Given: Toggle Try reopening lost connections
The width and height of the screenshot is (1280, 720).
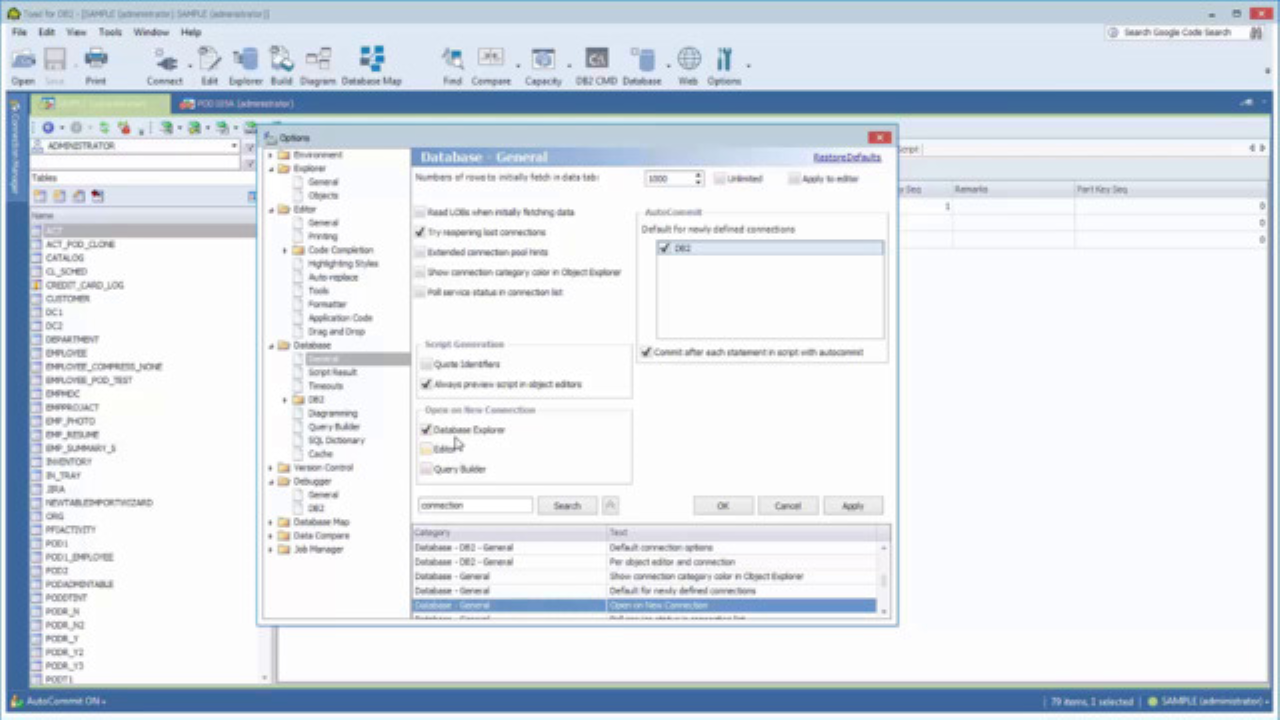Looking at the screenshot, I should [x=420, y=232].
